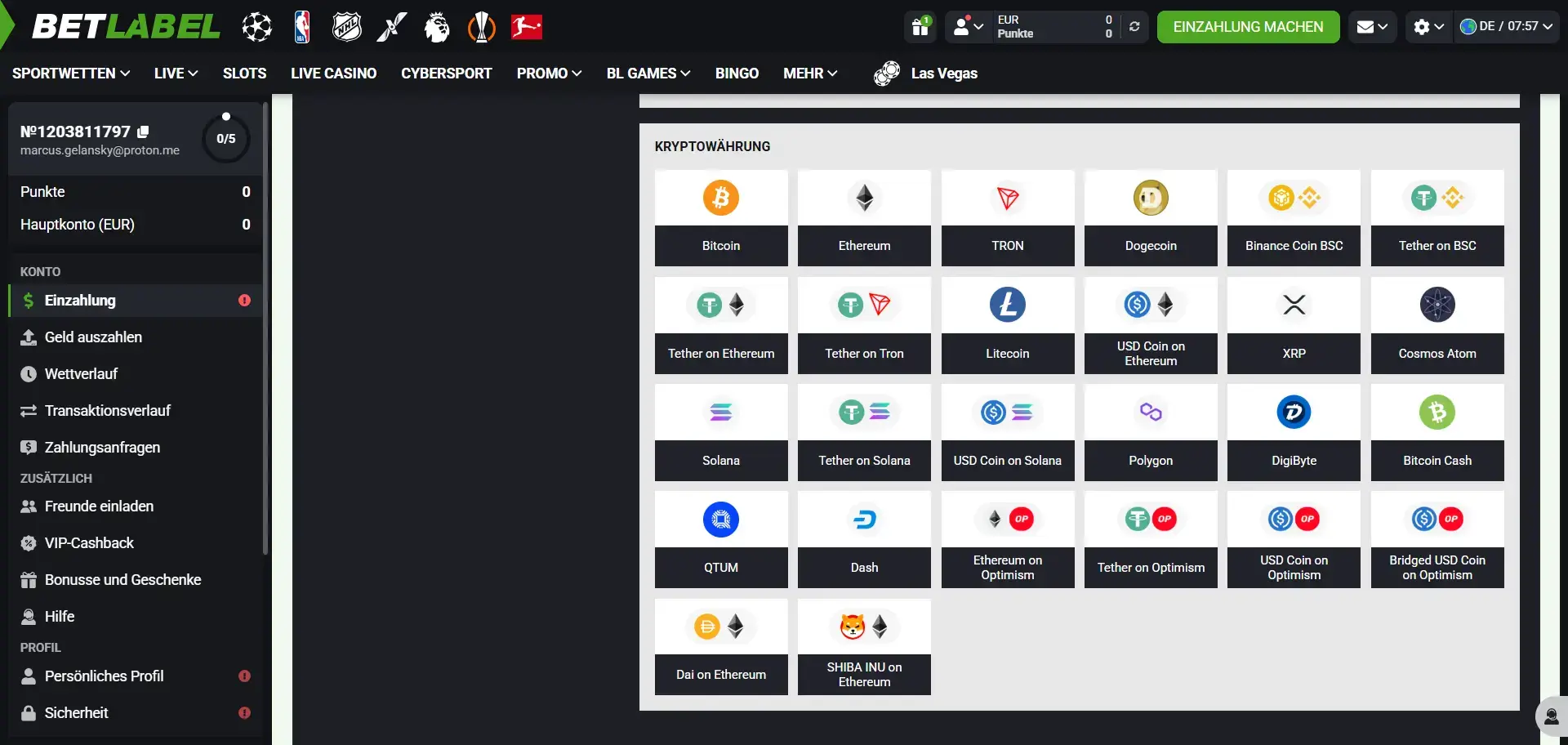Select SHIBA INU on Ethereum
Screen dimensions: 1568x745
(864, 647)
